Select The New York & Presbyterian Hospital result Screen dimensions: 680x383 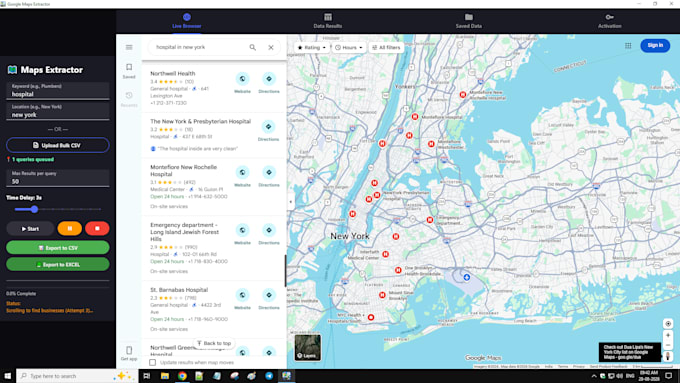coord(200,121)
